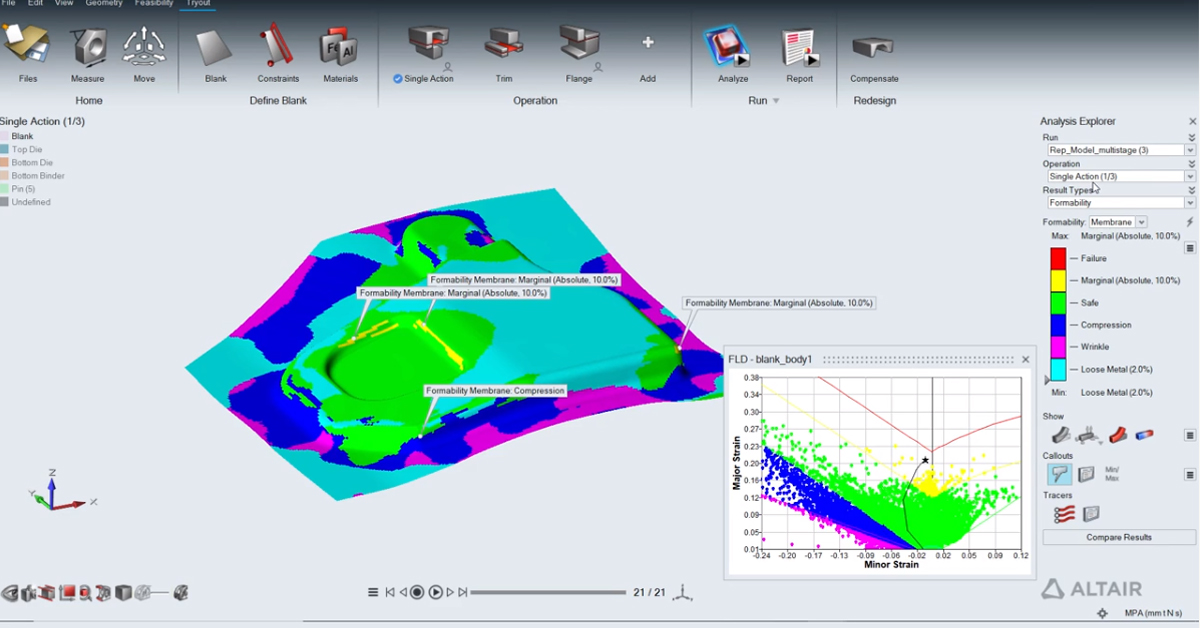Switch to the Feasibility tab
The width and height of the screenshot is (1200, 628).
(x=154, y=4)
